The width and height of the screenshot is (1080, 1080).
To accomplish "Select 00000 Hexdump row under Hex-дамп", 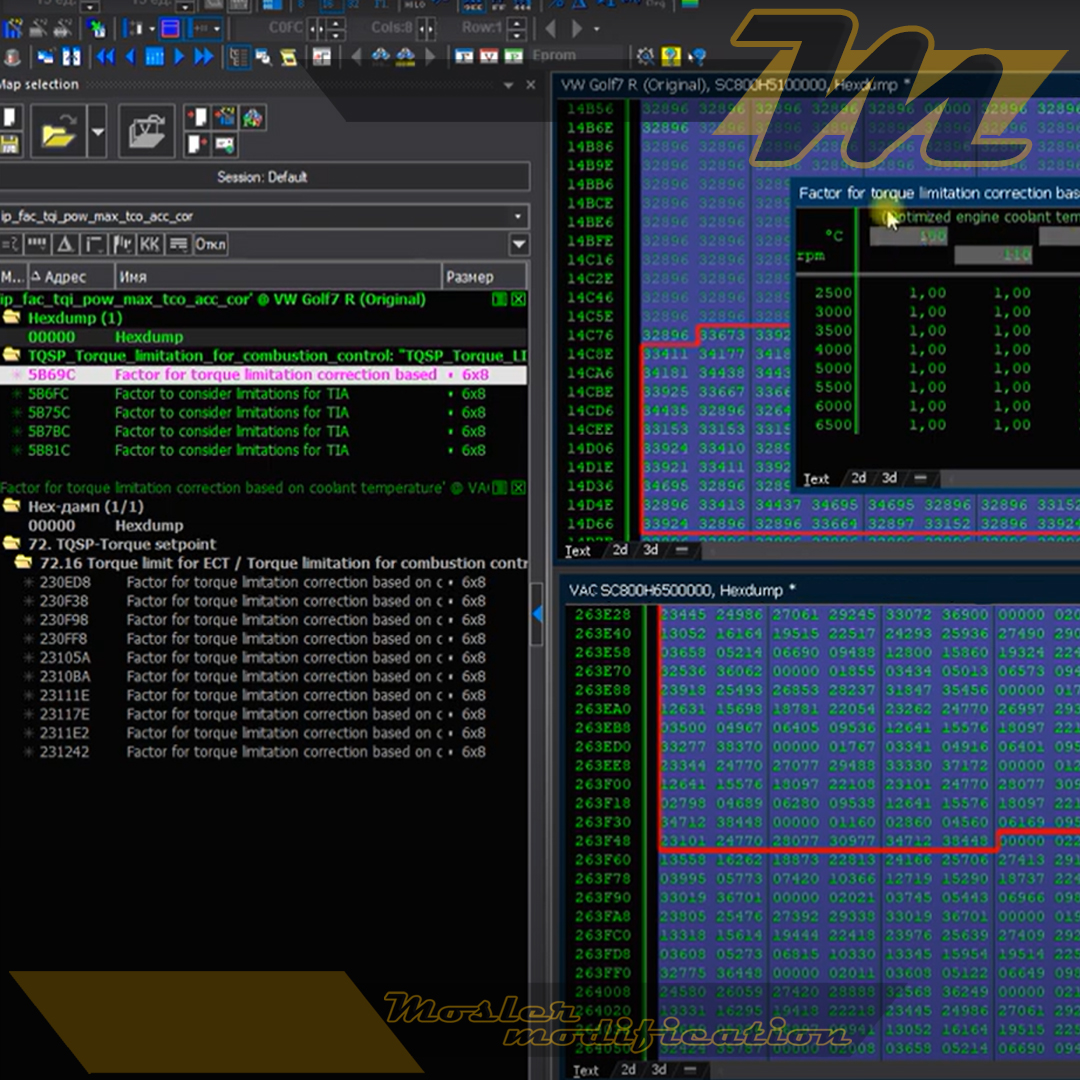I will click(x=264, y=526).
